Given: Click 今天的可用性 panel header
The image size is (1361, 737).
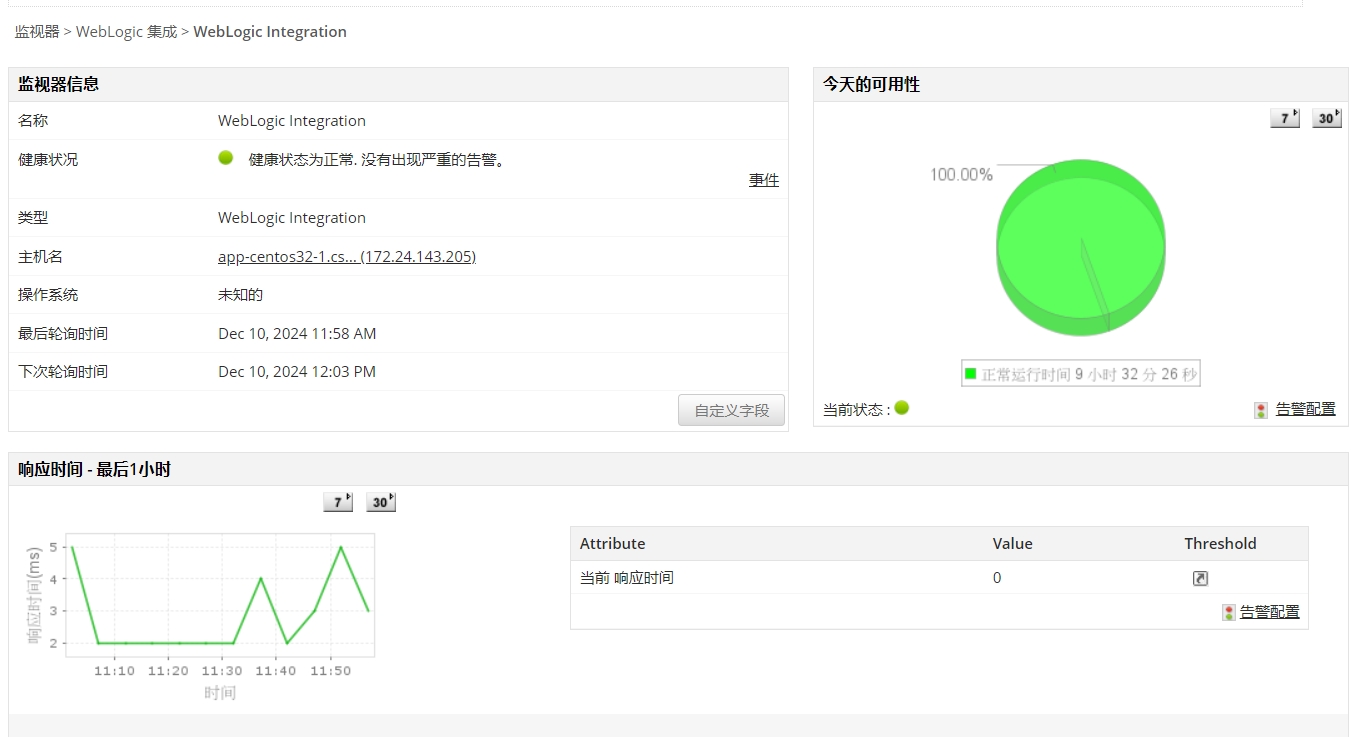Looking at the screenshot, I should 1081,84.
